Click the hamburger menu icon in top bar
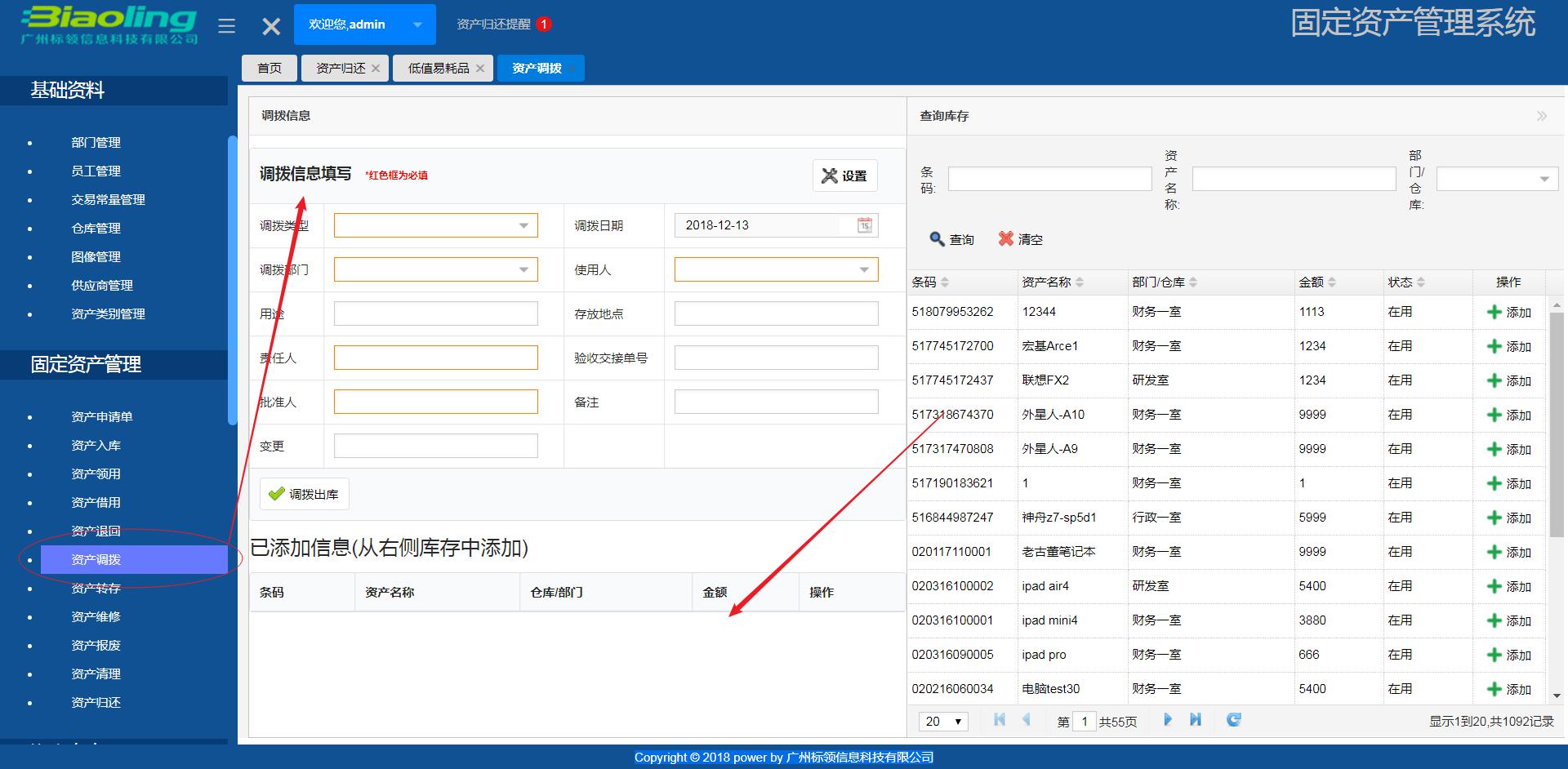Screen dimensions: 1568x769 pos(226,24)
